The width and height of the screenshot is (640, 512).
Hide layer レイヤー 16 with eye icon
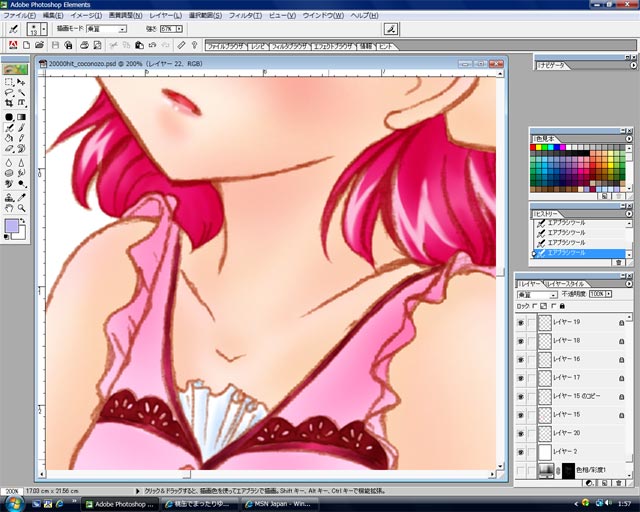coord(521,359)
